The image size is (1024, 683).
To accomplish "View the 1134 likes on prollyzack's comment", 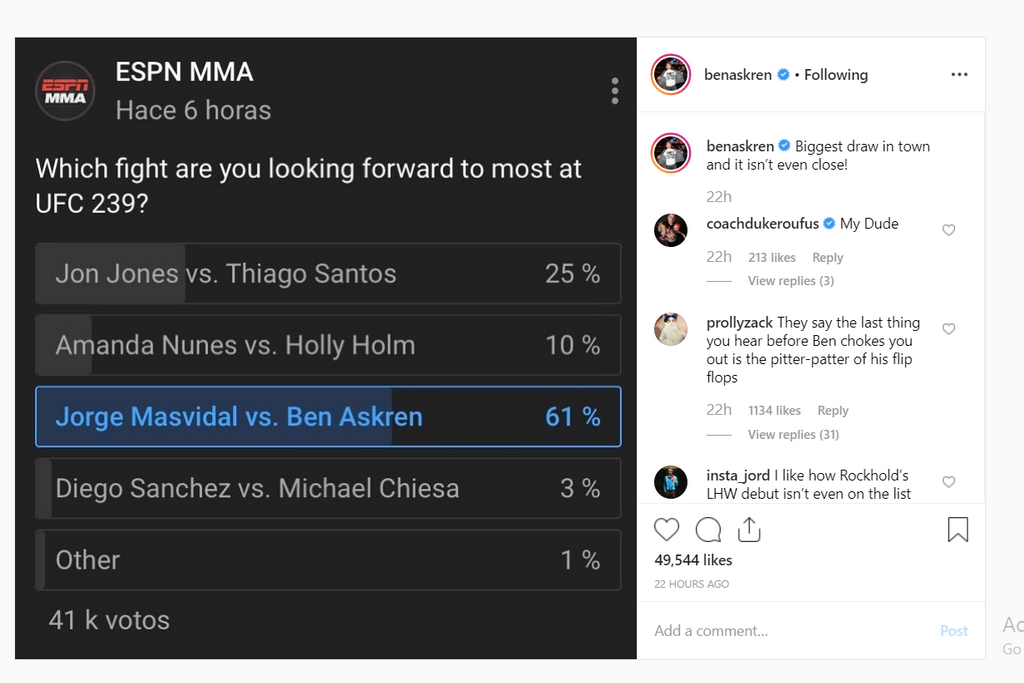I will (774, 410).
